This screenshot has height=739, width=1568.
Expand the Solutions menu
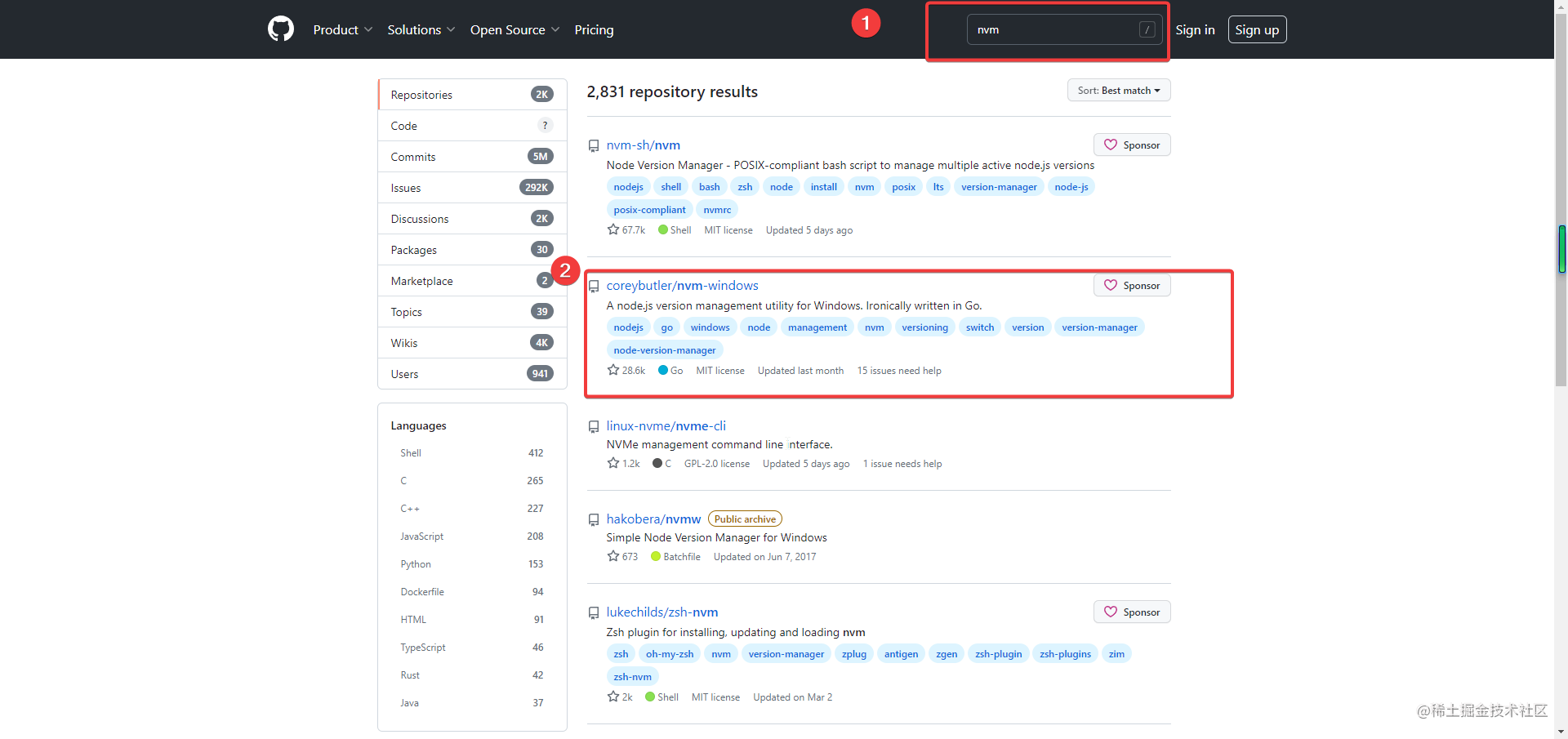(x=421, y=29)
